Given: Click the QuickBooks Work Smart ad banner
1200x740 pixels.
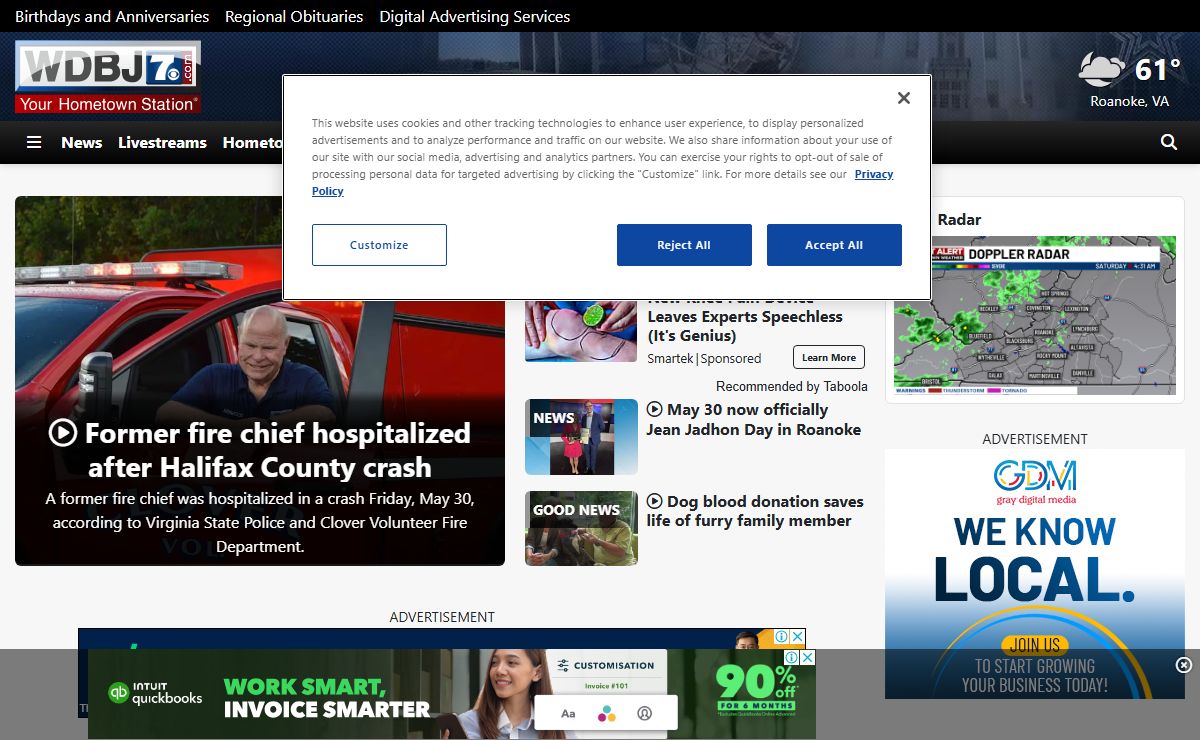Looking at the screenshot, I should tap(452, 694).
